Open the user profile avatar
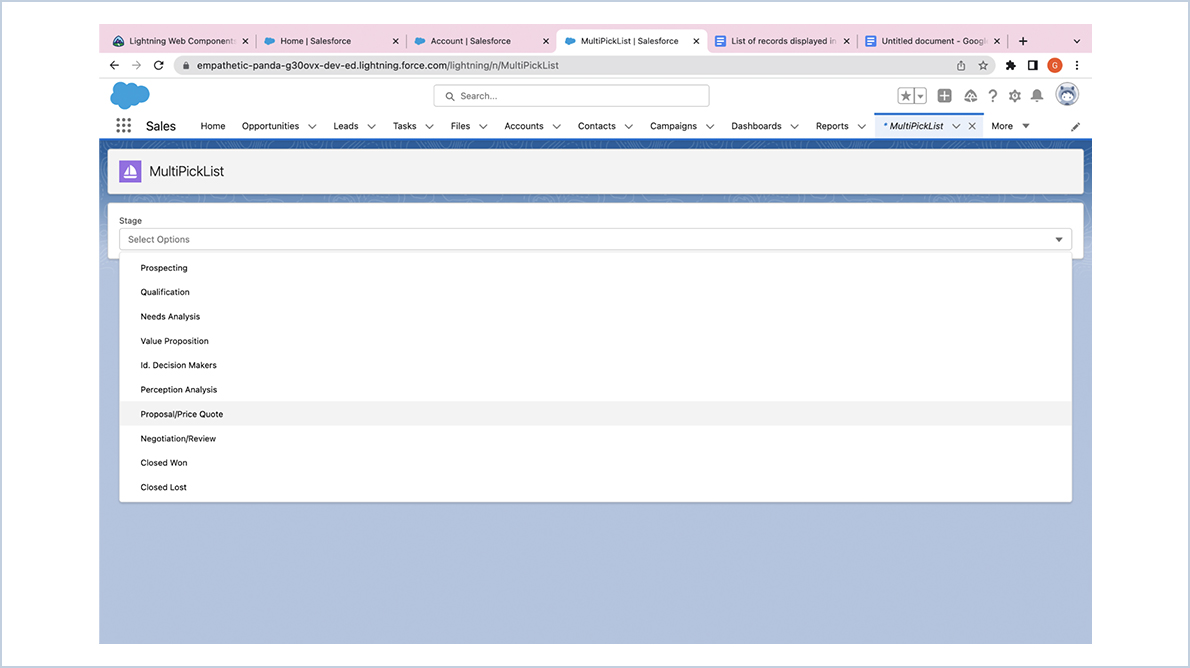The image size is (1190, 668). click(1066, 94)
